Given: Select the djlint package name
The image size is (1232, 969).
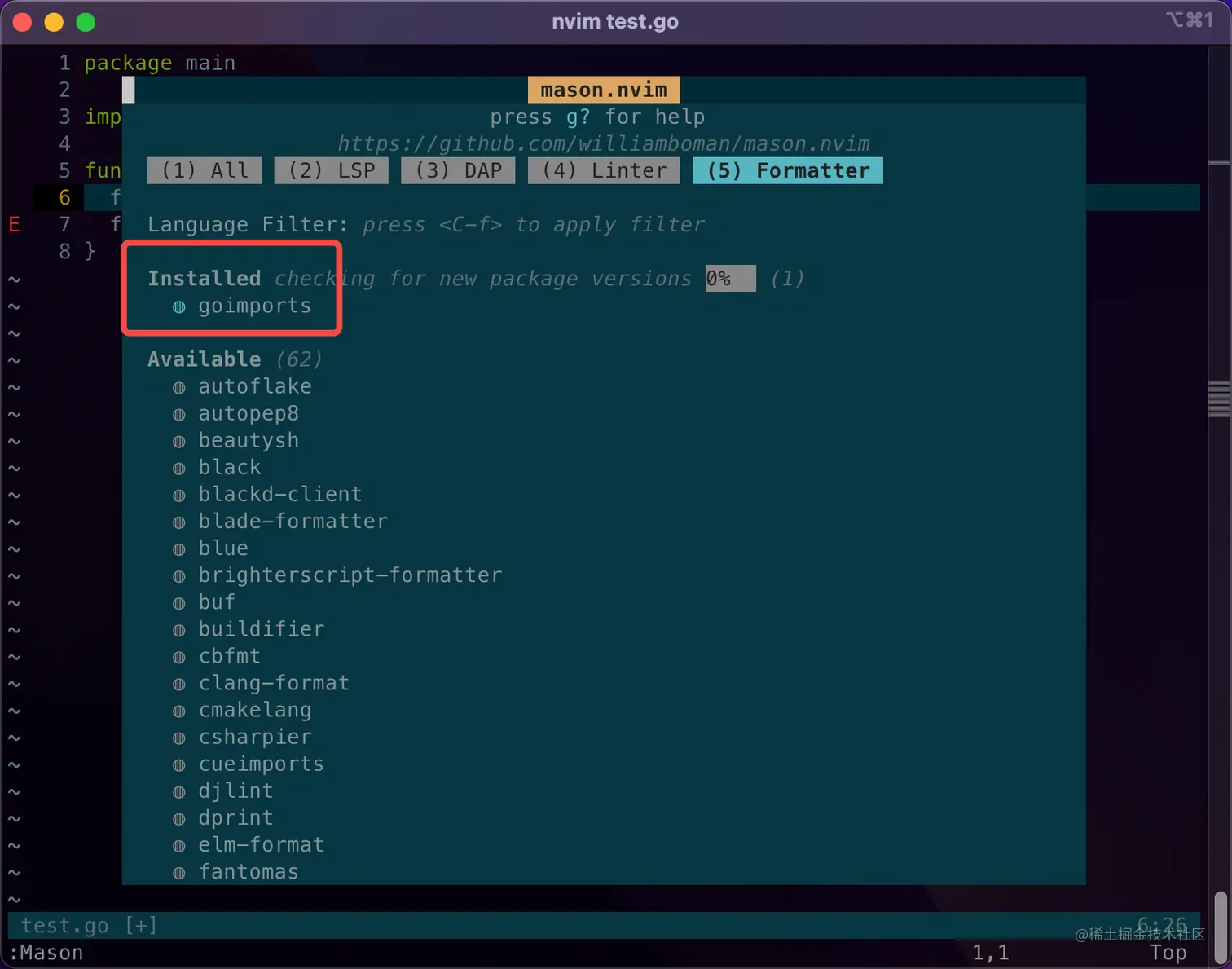Looking at the screenshot, I should [235, 791].
